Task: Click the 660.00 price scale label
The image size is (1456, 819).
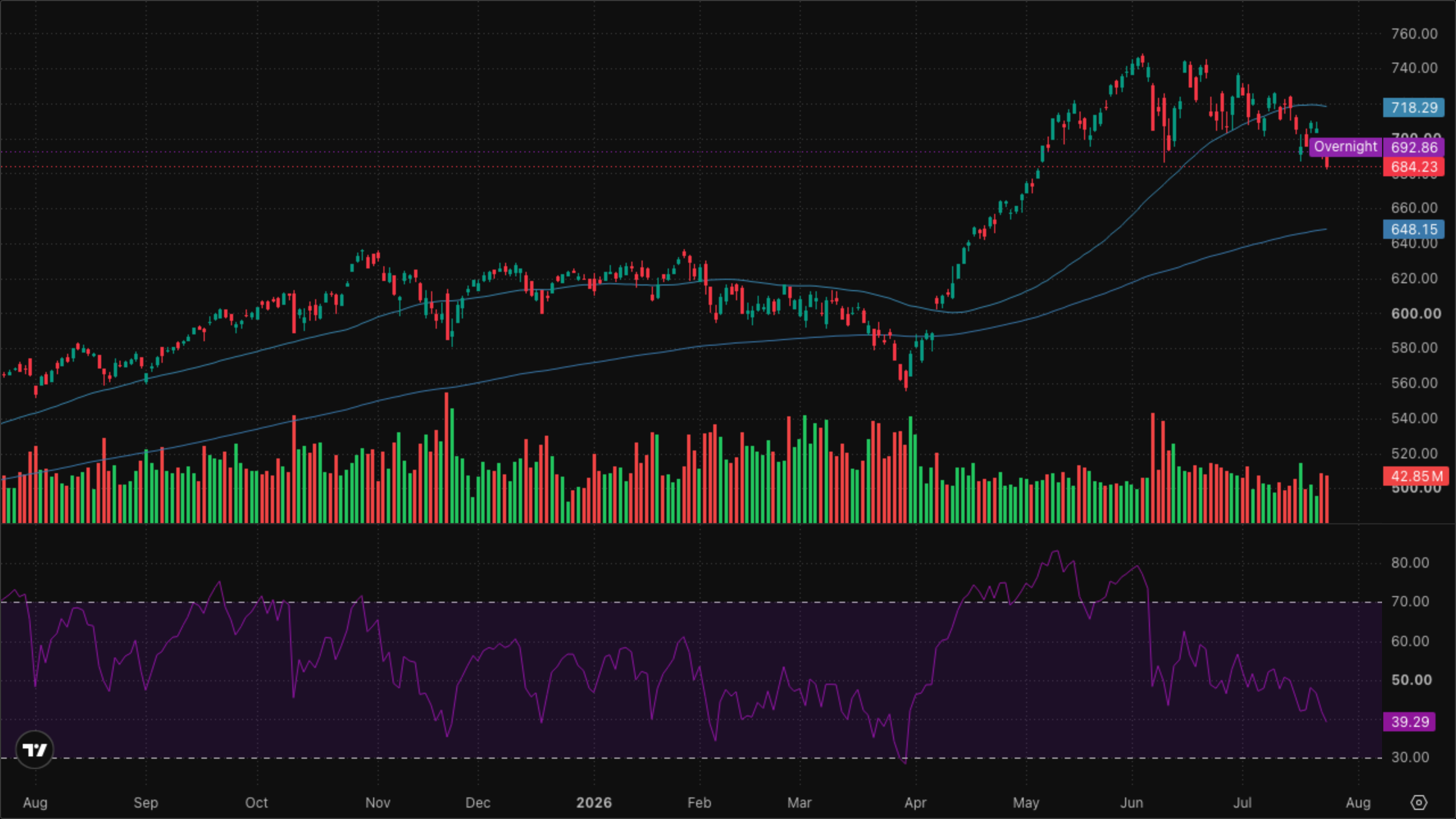Action: (x=1414, y=208)
